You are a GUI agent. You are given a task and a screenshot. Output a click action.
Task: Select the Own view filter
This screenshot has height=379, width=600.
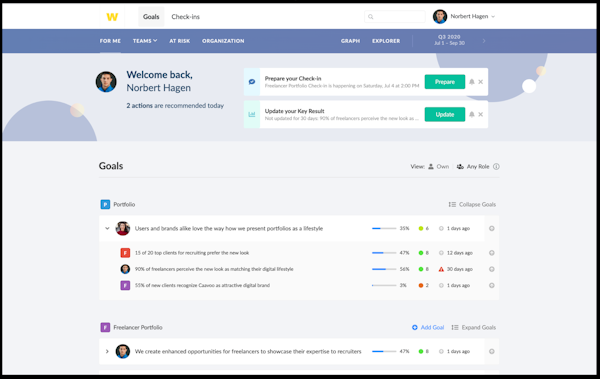(439, 167)
